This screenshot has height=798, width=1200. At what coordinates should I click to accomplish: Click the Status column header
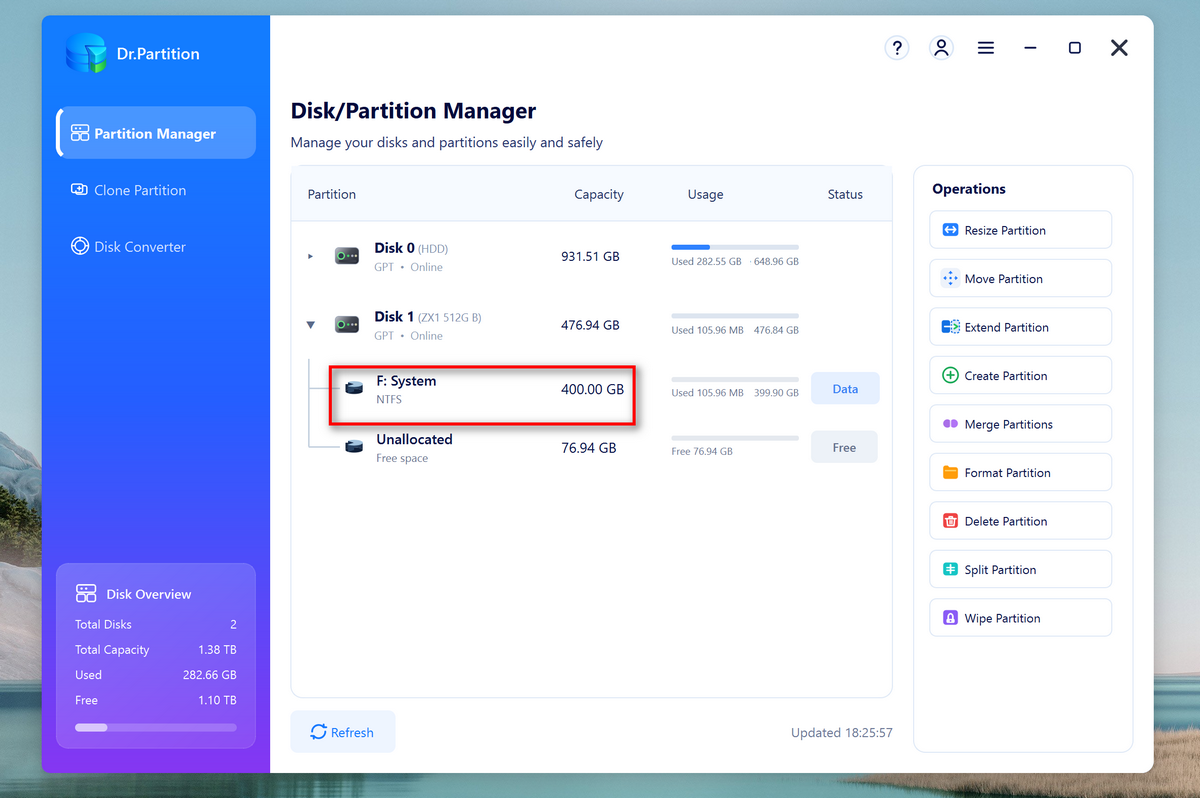click(x=845, y=194)
